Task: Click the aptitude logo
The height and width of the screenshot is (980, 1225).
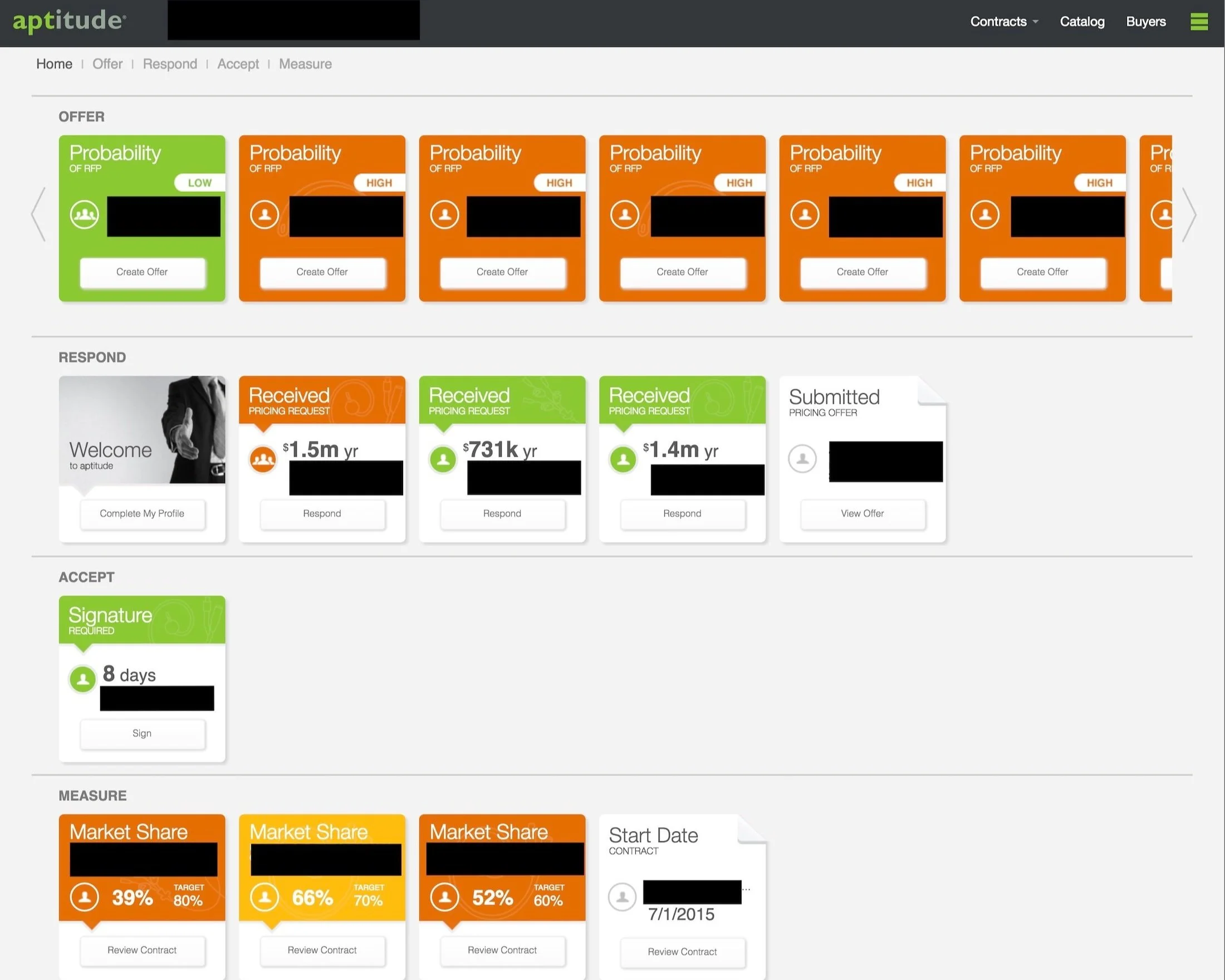Action: pos(69,21)
